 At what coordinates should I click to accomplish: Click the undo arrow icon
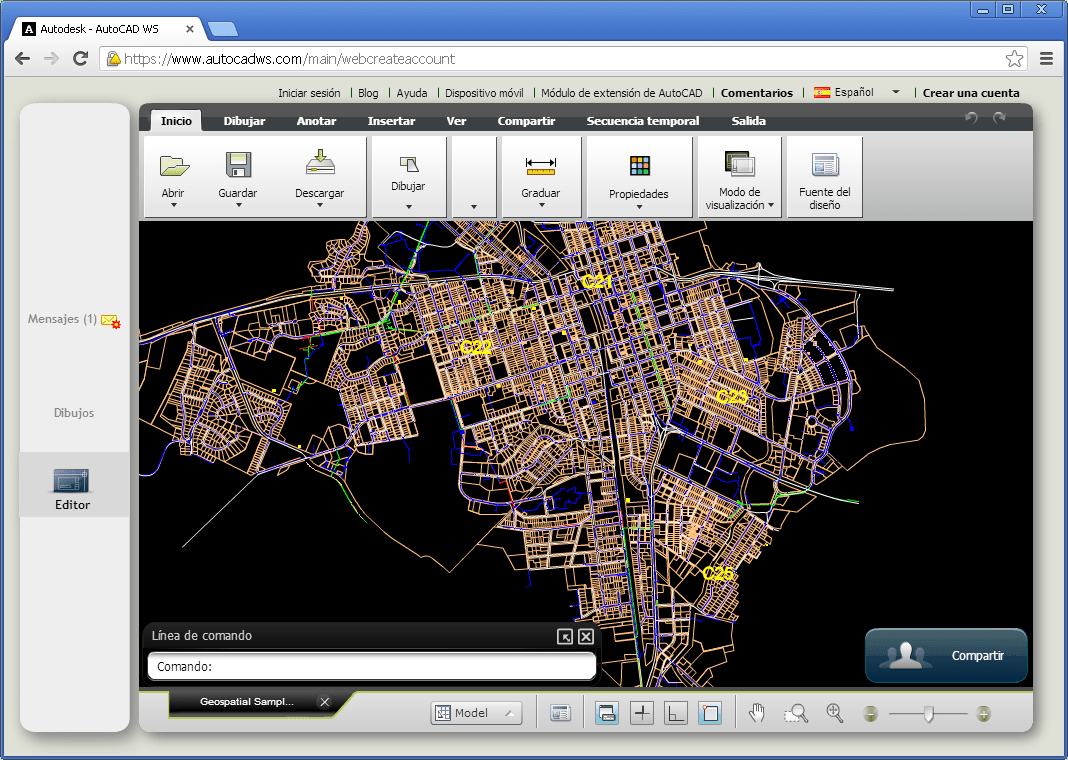(x=971, y=118)
